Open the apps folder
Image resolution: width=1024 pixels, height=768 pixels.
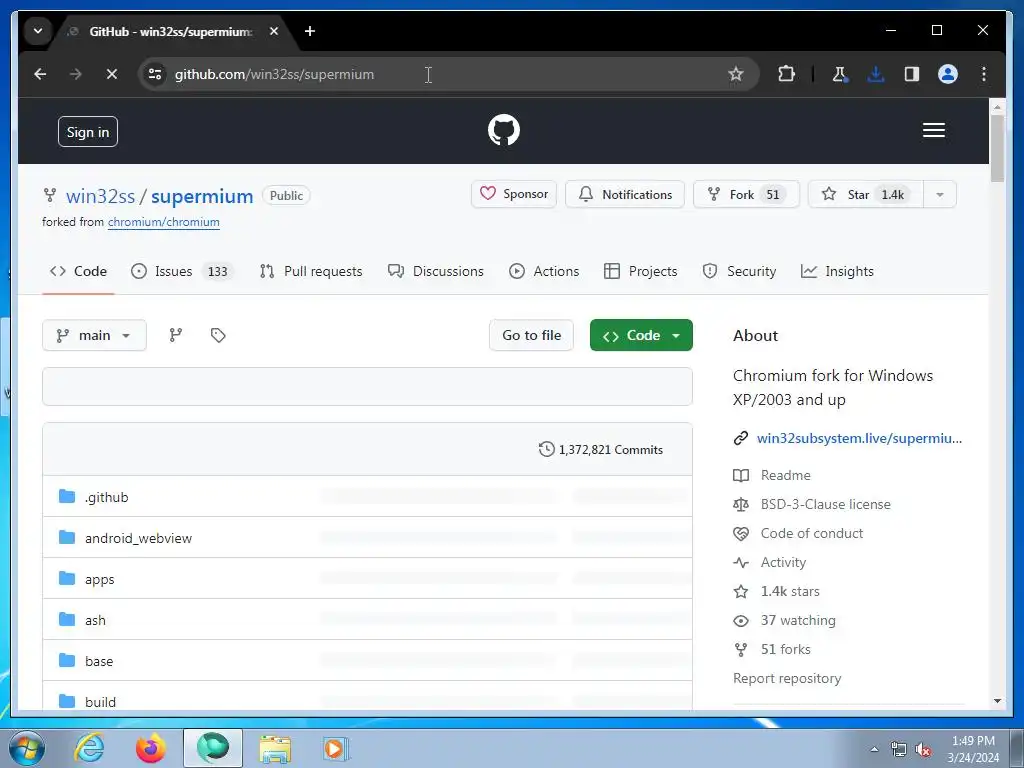pos(99,579)
